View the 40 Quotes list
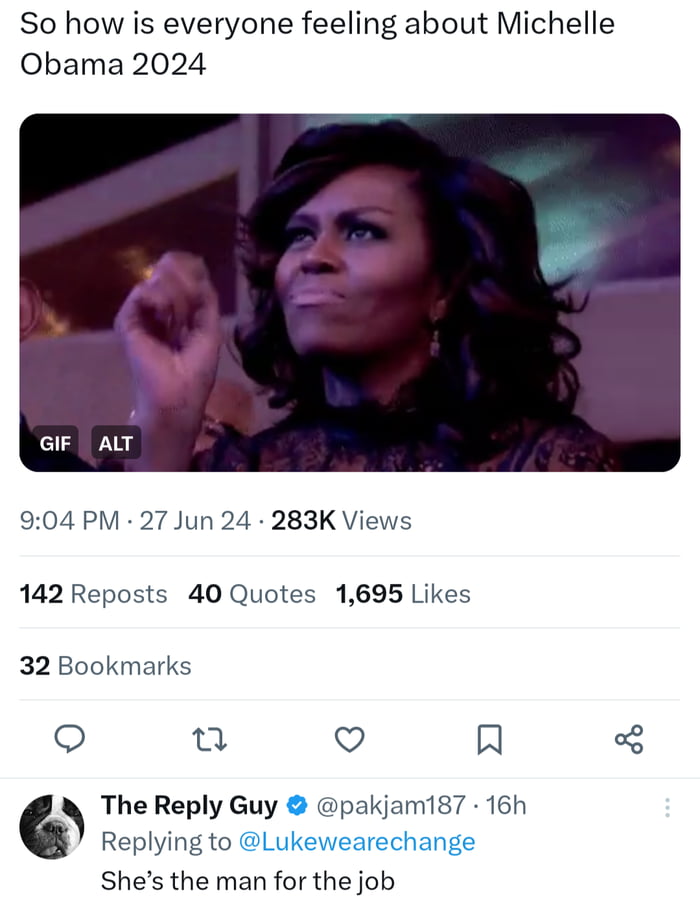Image resolution: width=700 pixels, height=906 pixels. pyautogui.click(x=252, y=594)
